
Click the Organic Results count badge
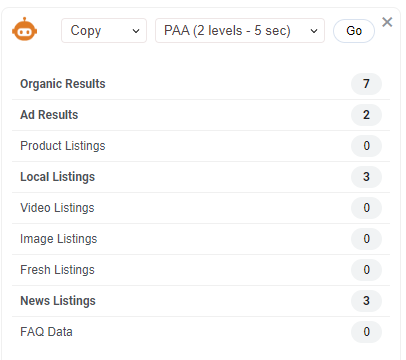coord(366,84)
